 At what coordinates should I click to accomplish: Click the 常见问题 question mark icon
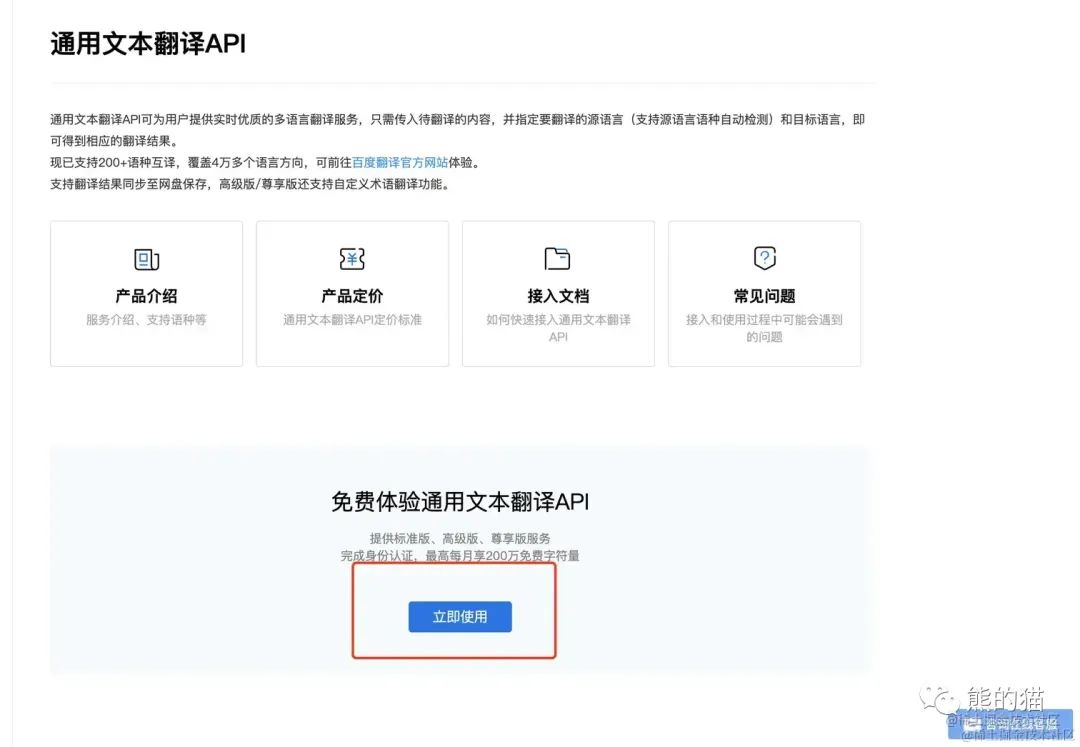[765, 258]
